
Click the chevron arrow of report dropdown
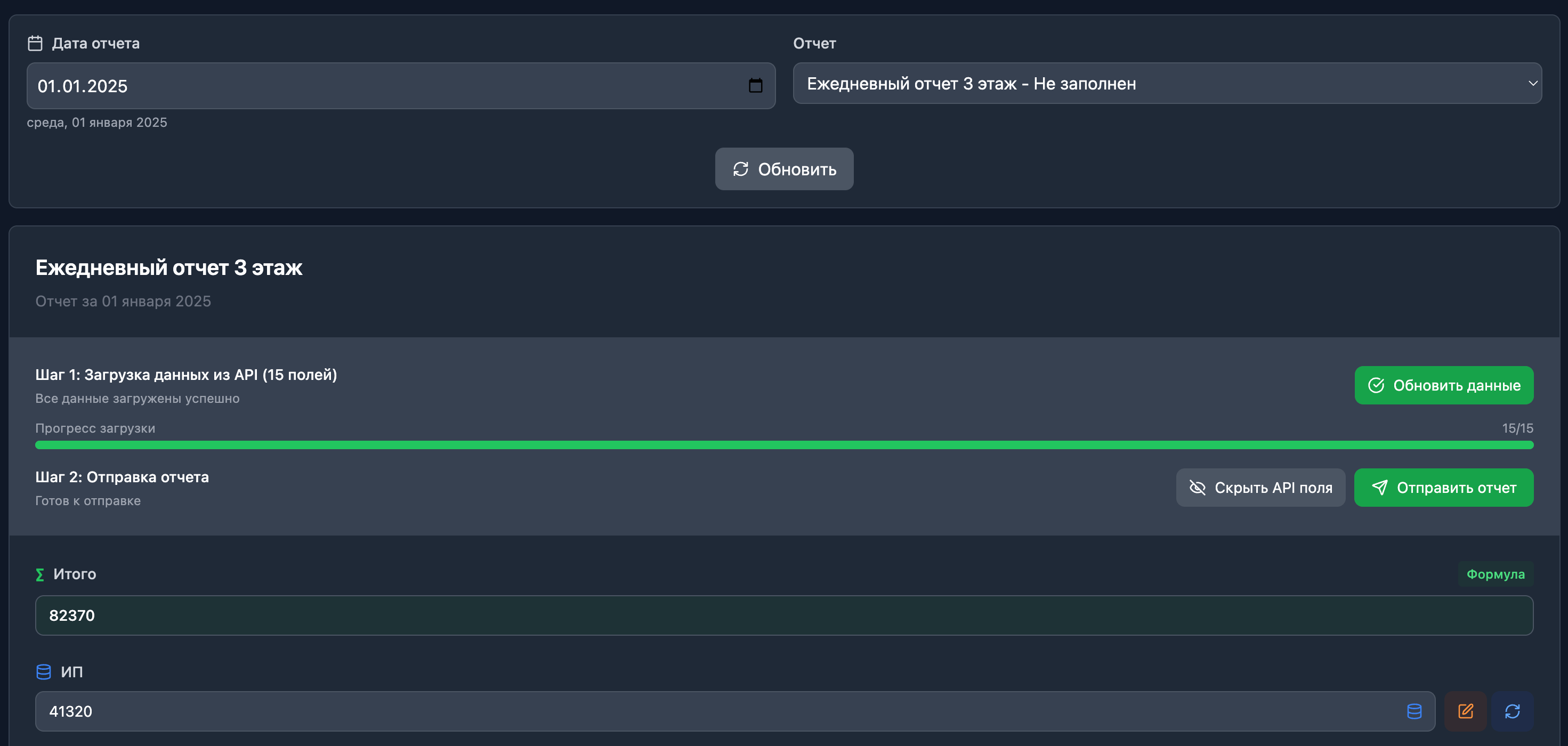pos(1532,83)
